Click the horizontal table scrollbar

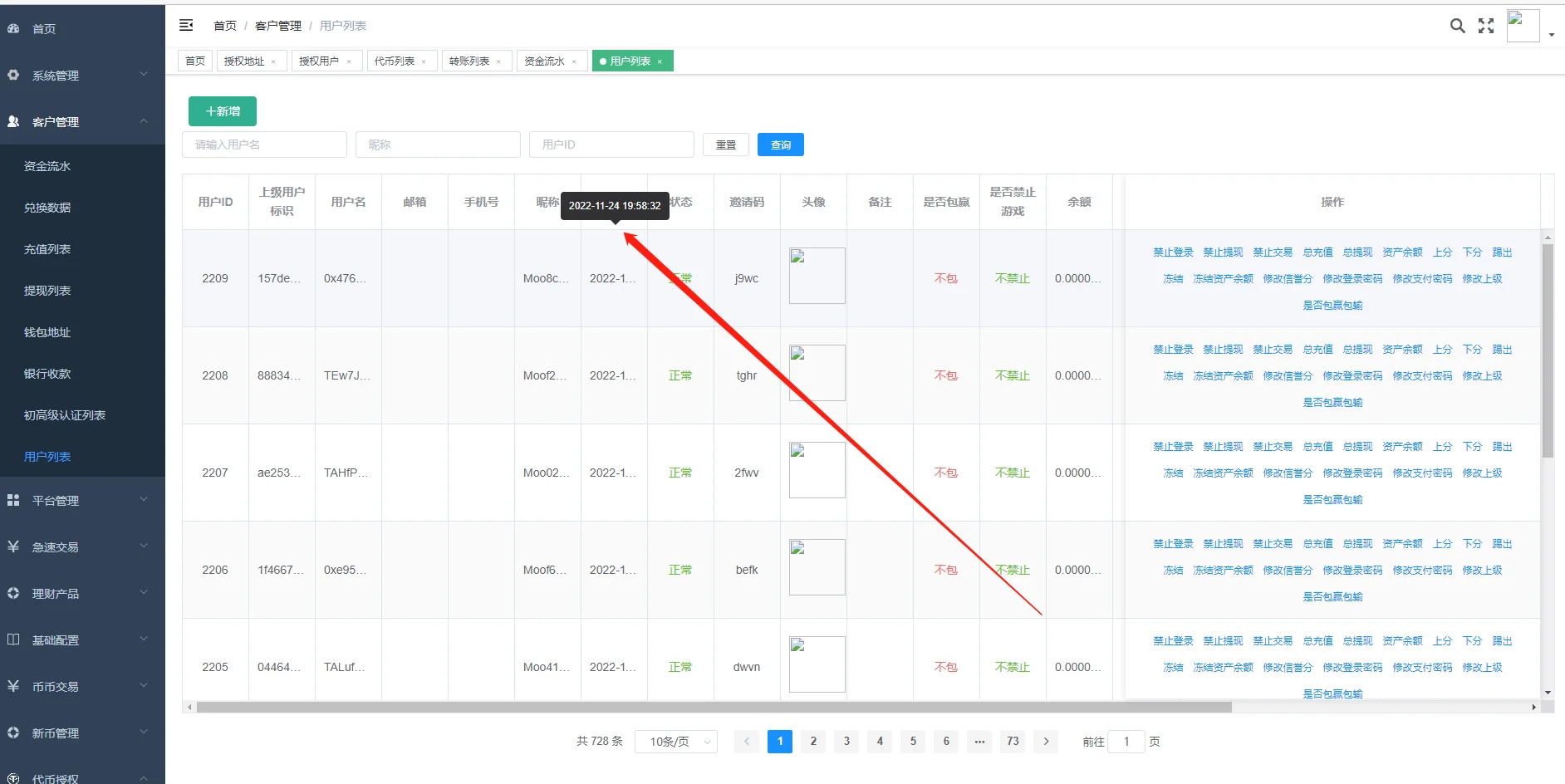714,708
